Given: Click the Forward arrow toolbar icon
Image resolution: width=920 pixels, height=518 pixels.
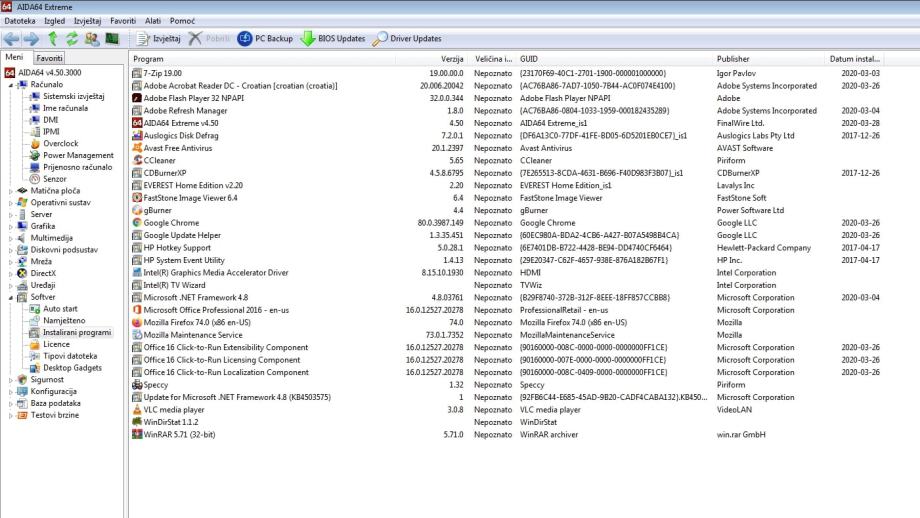Looking at the screenshot, I should [x=32, y=39].
